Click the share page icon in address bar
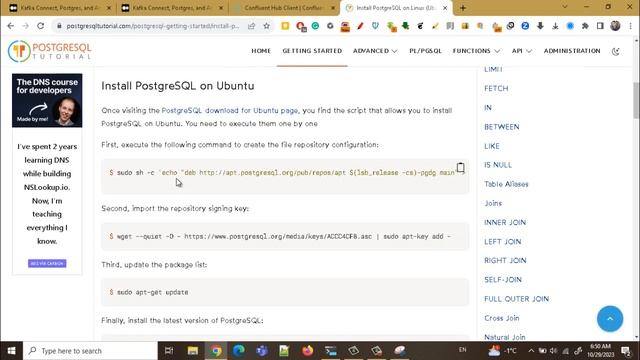This screenshot has height=360, width=640. (251, 26)
